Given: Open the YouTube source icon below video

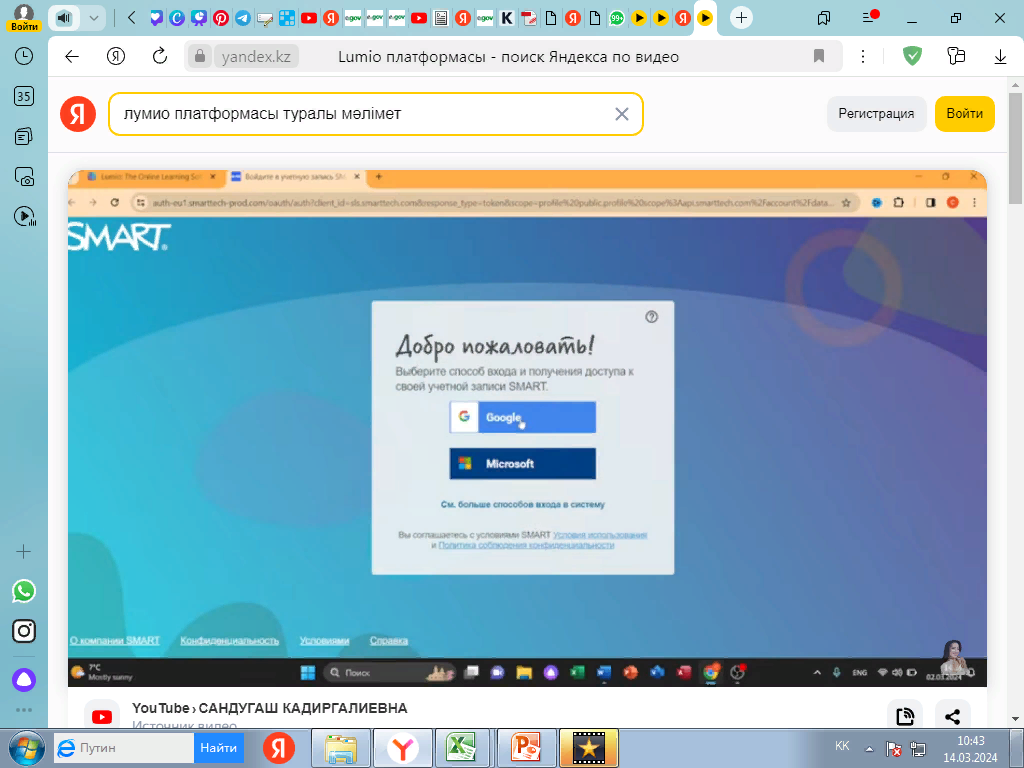Looking at the screenshot, I should click(102, 716).
